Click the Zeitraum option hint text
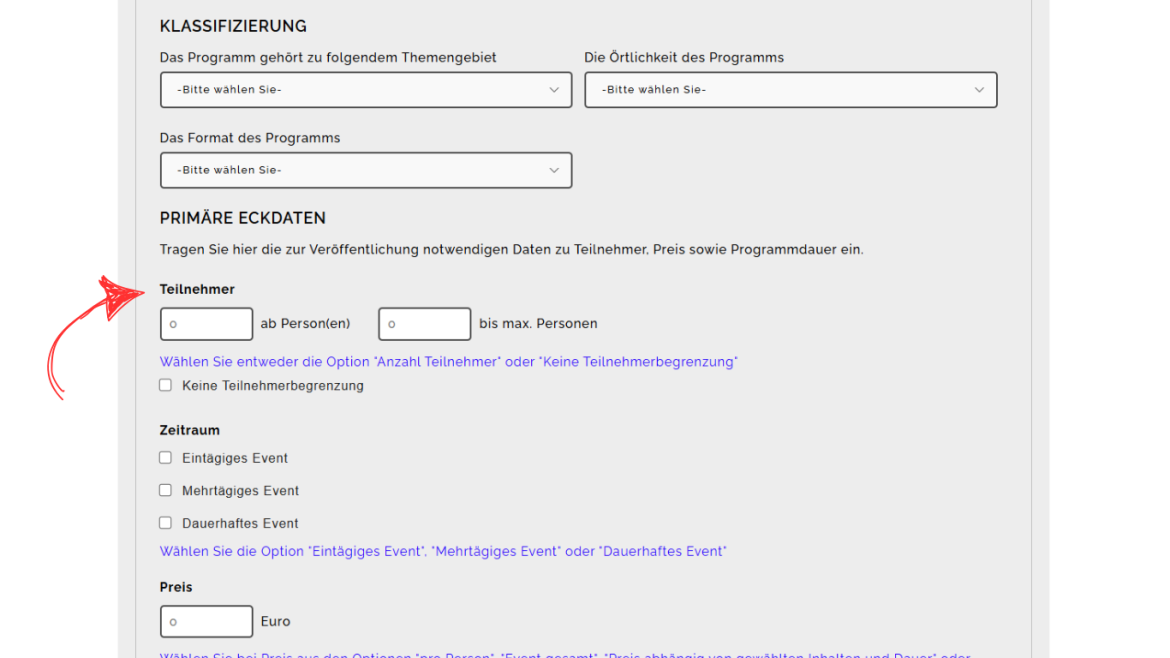 [x=443, y=551]
